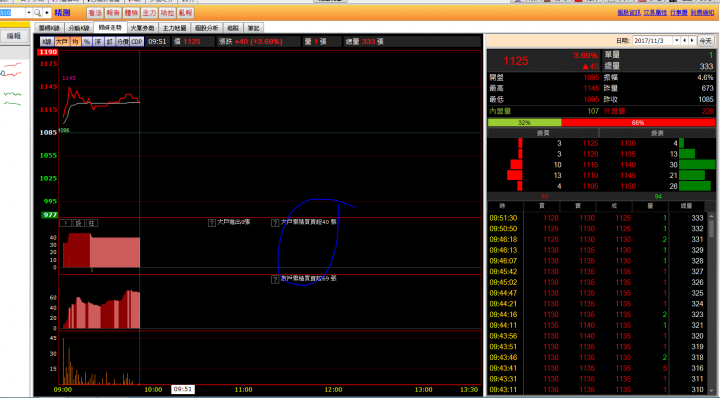Click bid price 1105 in order book
Viewport: 720px width, 398px height.
point(591,186)
